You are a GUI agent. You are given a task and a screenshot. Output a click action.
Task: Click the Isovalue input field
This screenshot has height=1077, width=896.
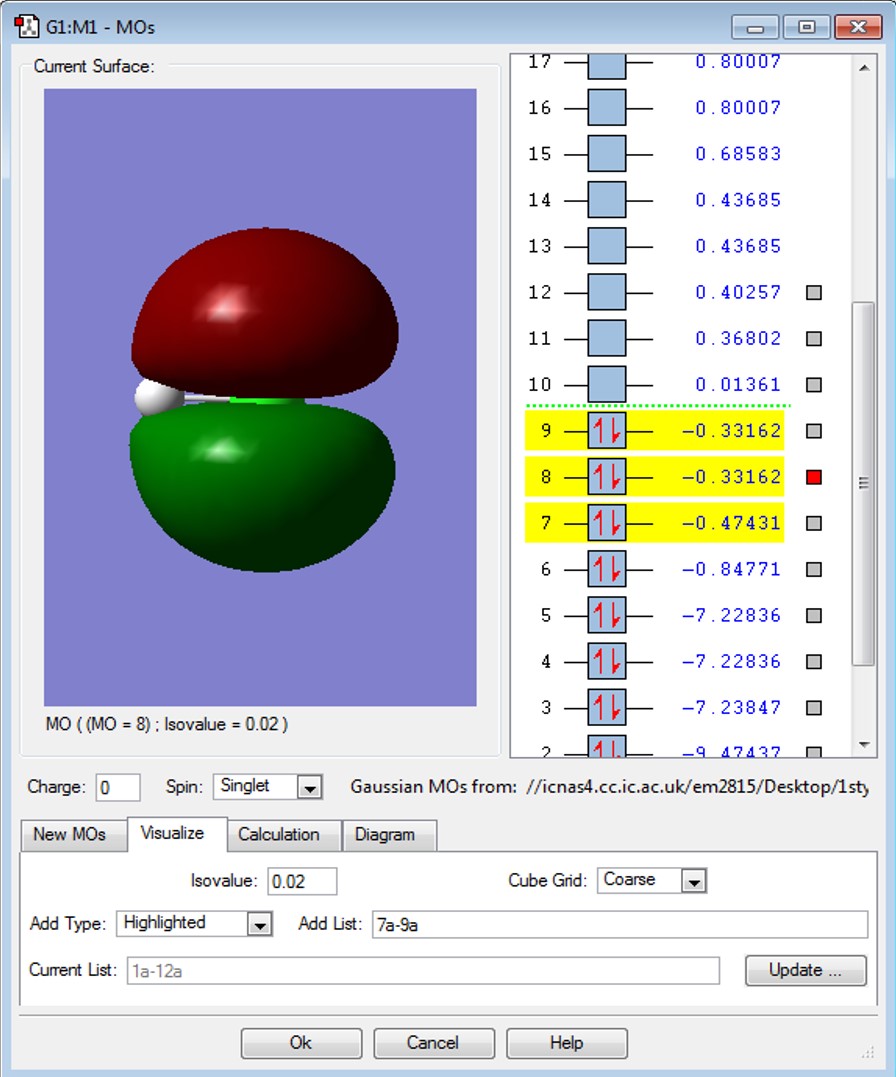302,881
